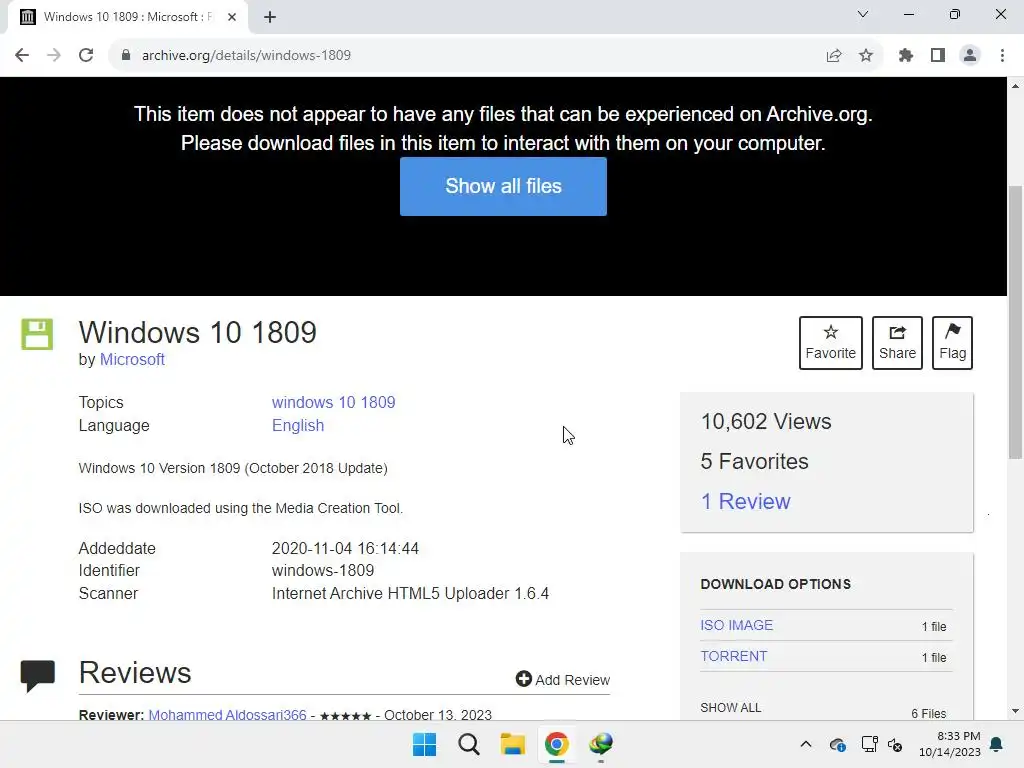Open taskbar Search
1024x768 pixels.
click(x=469, y=744)
